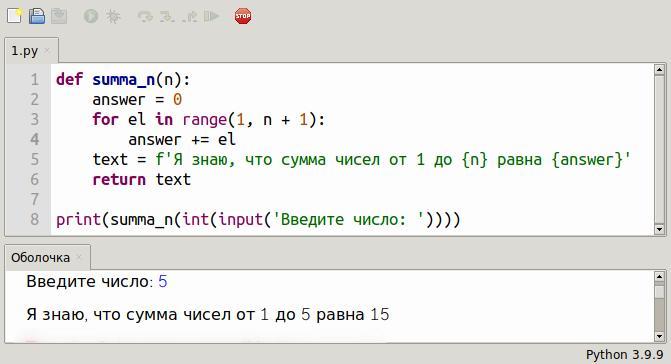The image size is (671, 364).
Task: Stop the program with the red STOP icon
Action: coord(243,16)
